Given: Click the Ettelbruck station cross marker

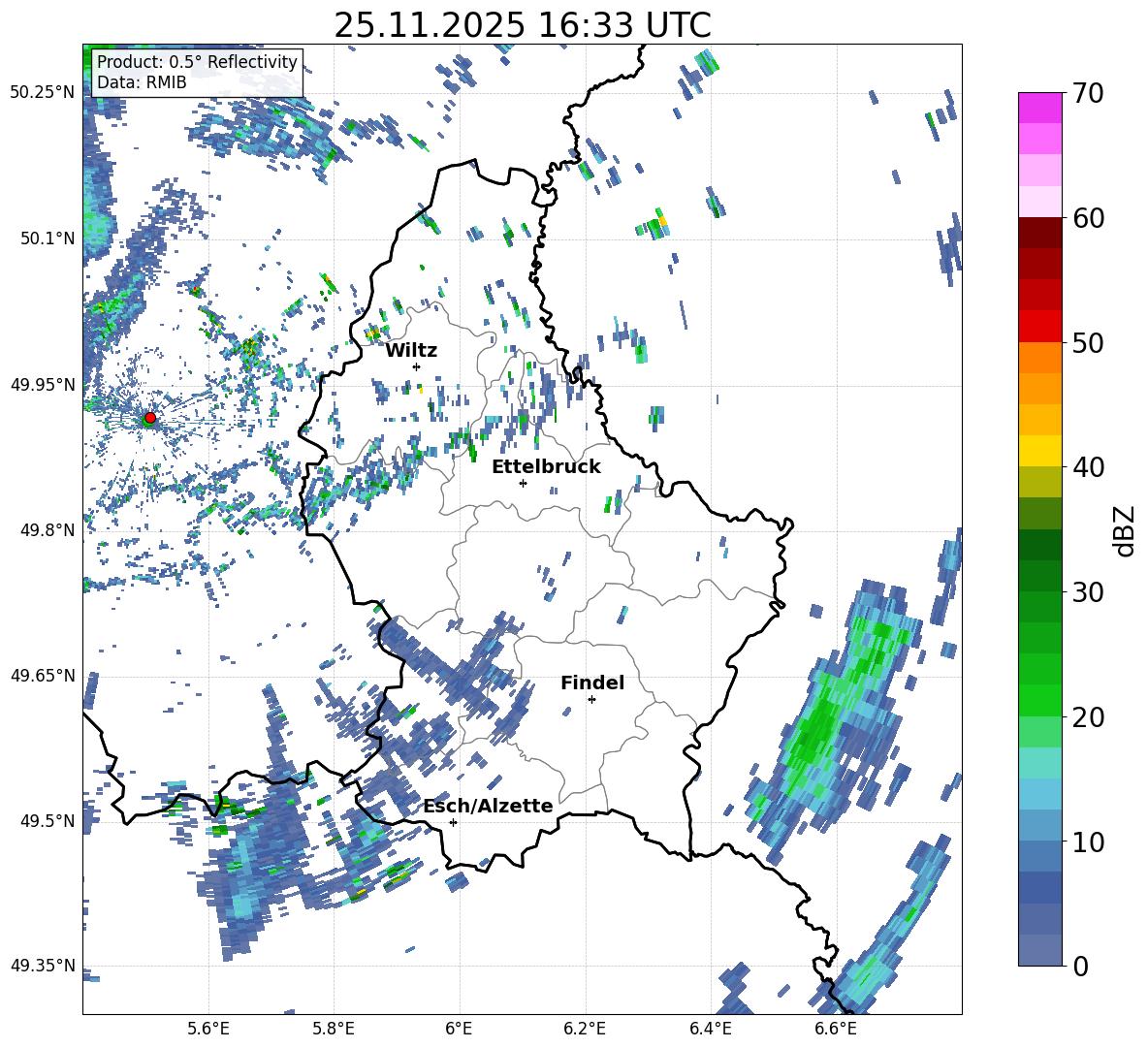Looking at the screenshot, I should pos(523,483).
